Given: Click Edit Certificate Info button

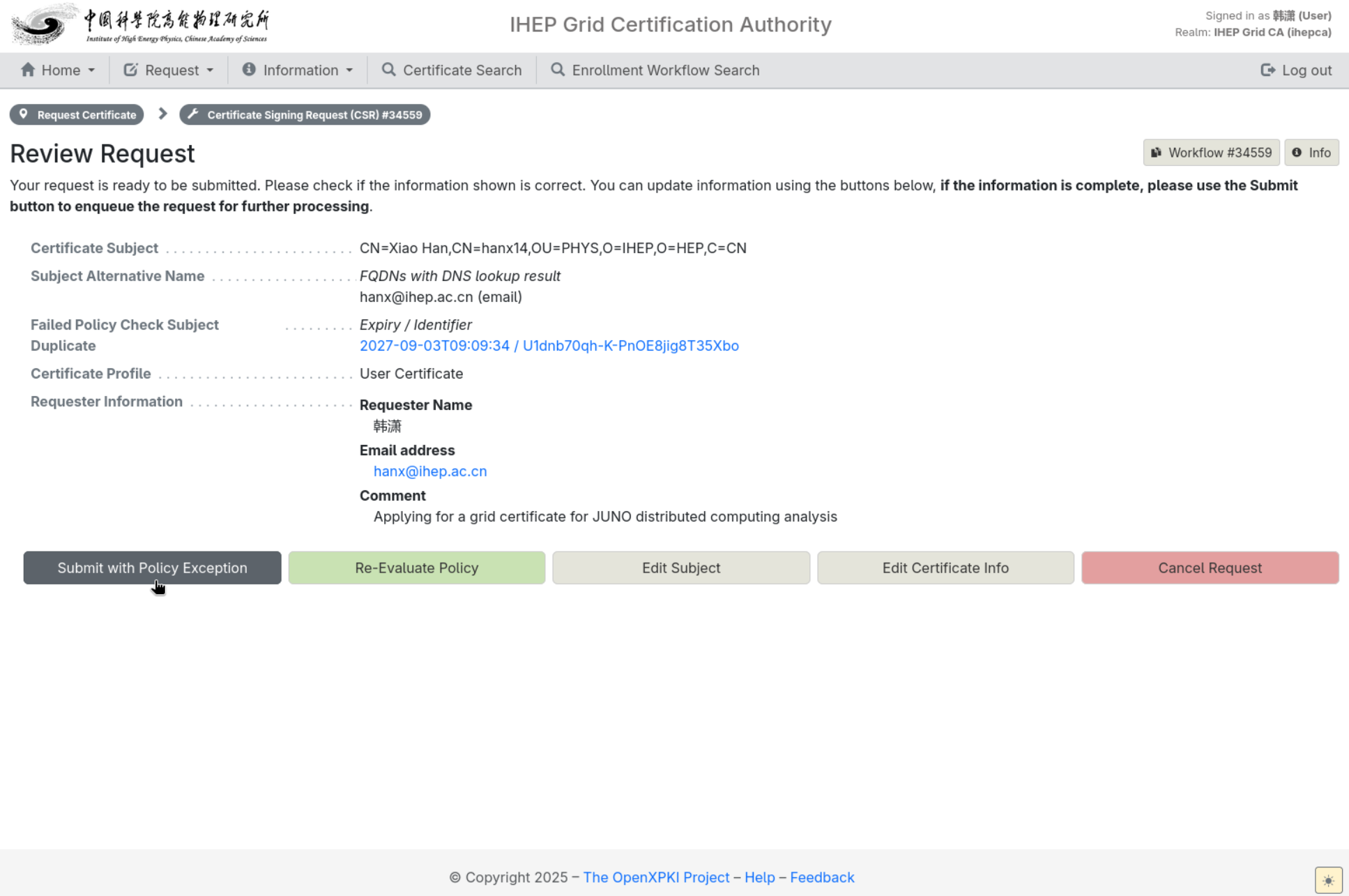Looking at the screenshot, I should pyautogui.click(x=945, y=568).
